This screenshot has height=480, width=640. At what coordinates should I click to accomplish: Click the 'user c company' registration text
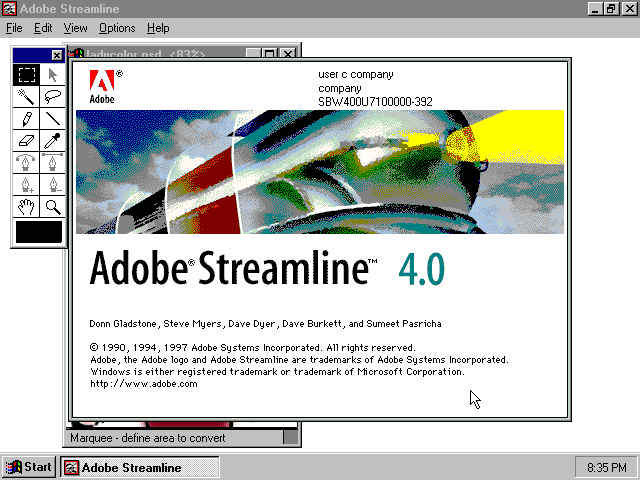(x=356, y=74)
